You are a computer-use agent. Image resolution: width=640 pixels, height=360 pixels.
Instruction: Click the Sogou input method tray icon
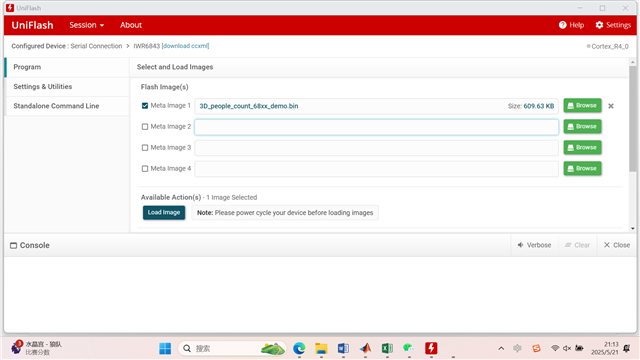tap(536, 348)
